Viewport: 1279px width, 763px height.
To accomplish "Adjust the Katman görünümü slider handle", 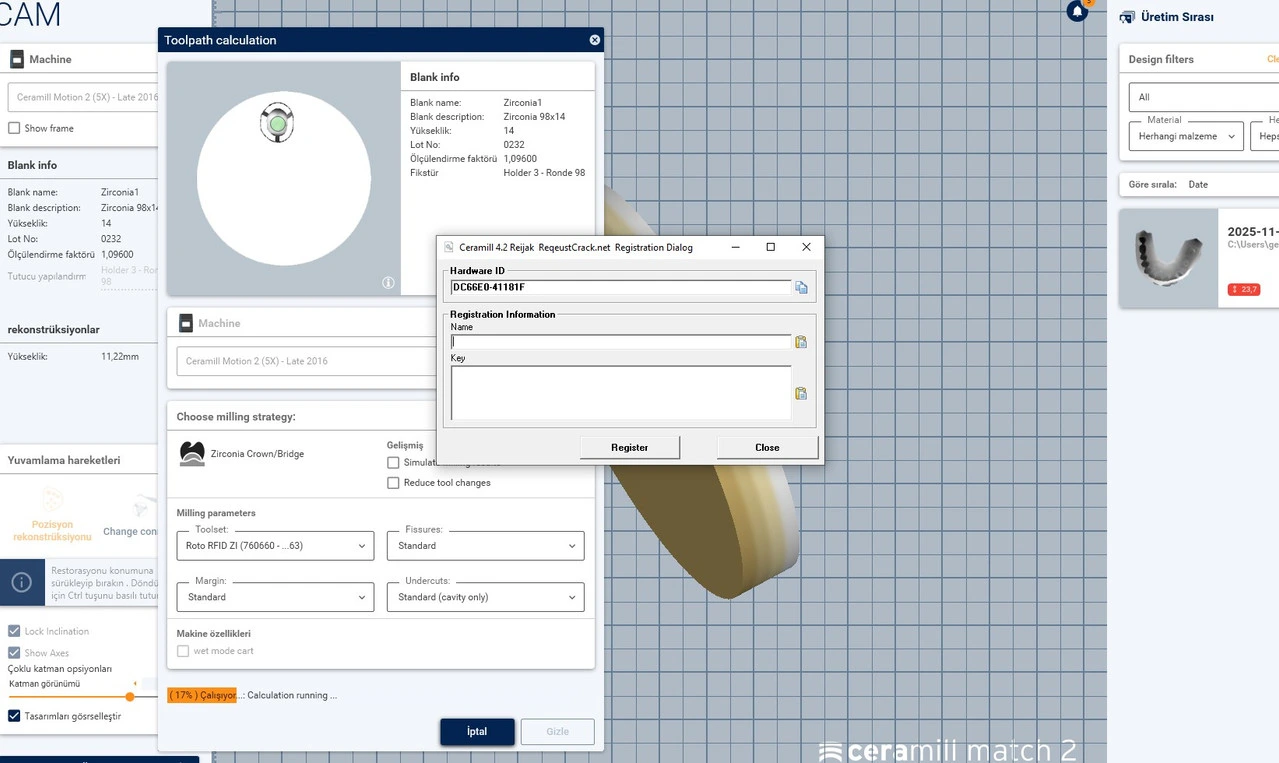I will click(130, 696).
